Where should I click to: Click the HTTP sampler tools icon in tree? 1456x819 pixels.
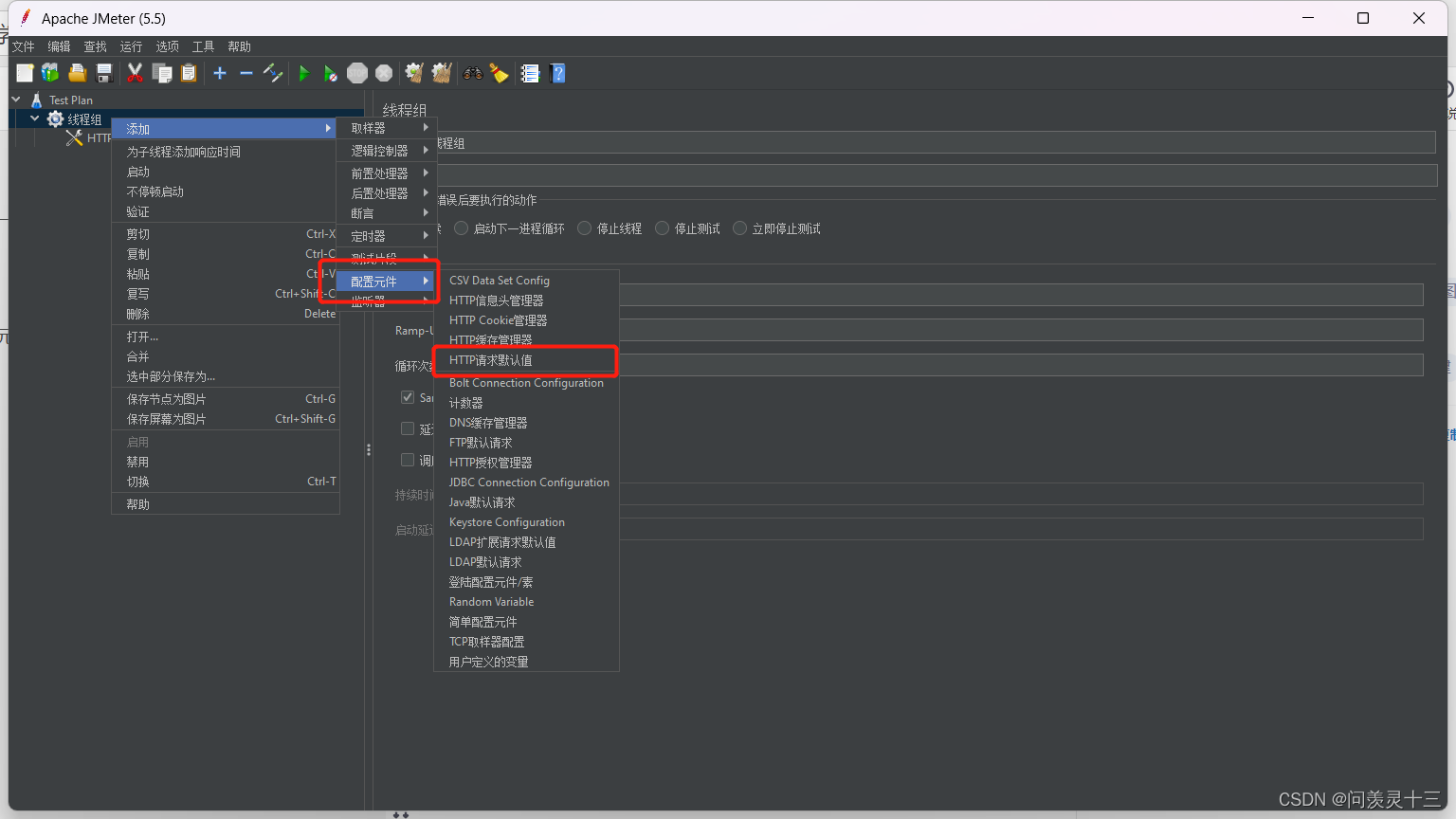click(74, 137)
